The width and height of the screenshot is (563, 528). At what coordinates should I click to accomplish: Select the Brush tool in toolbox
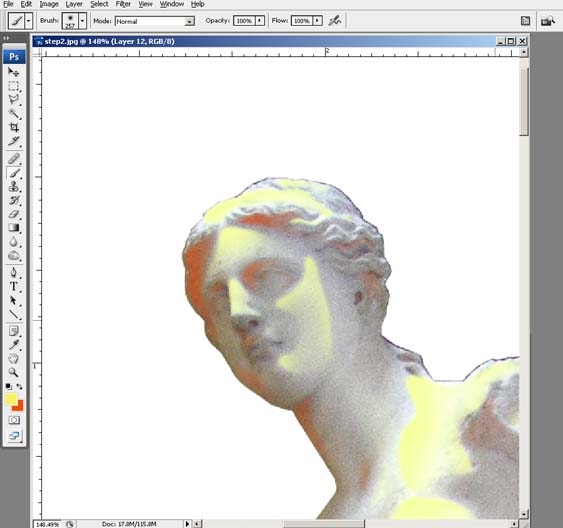14,173
